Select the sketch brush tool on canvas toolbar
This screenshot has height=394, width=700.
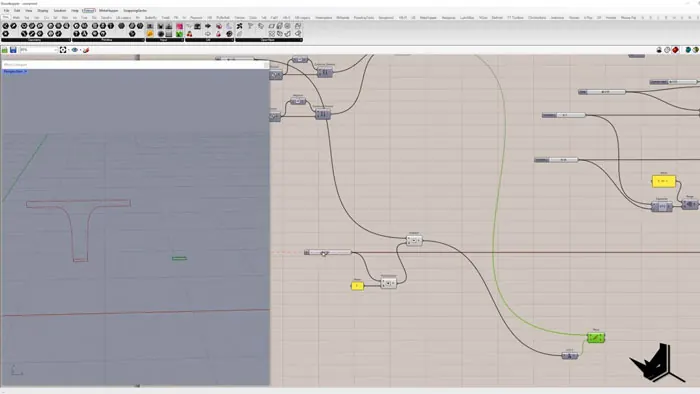click(86, 50)
